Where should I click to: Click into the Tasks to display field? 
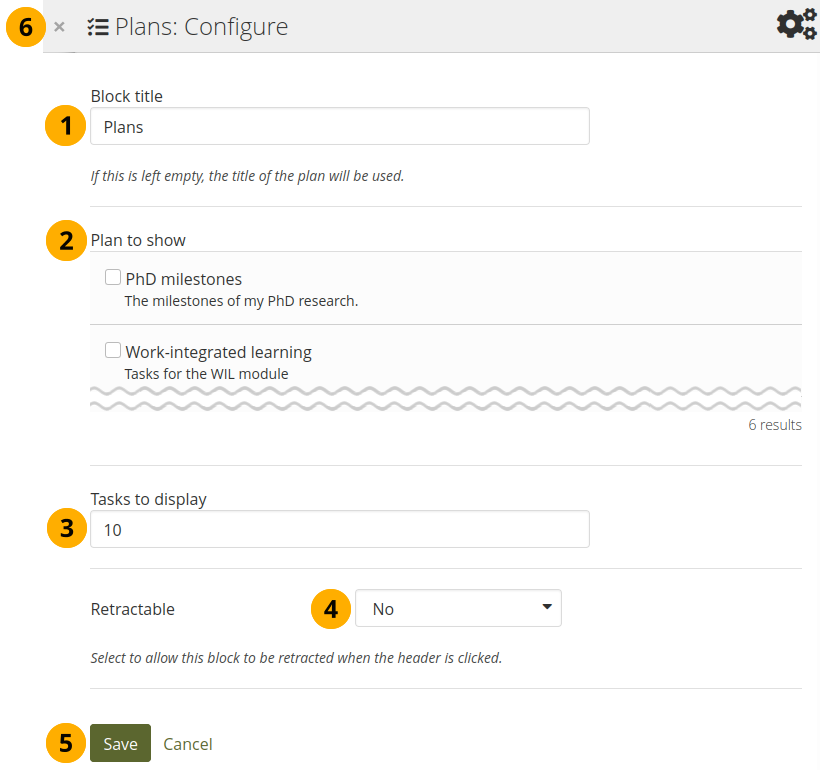point(339,529)
